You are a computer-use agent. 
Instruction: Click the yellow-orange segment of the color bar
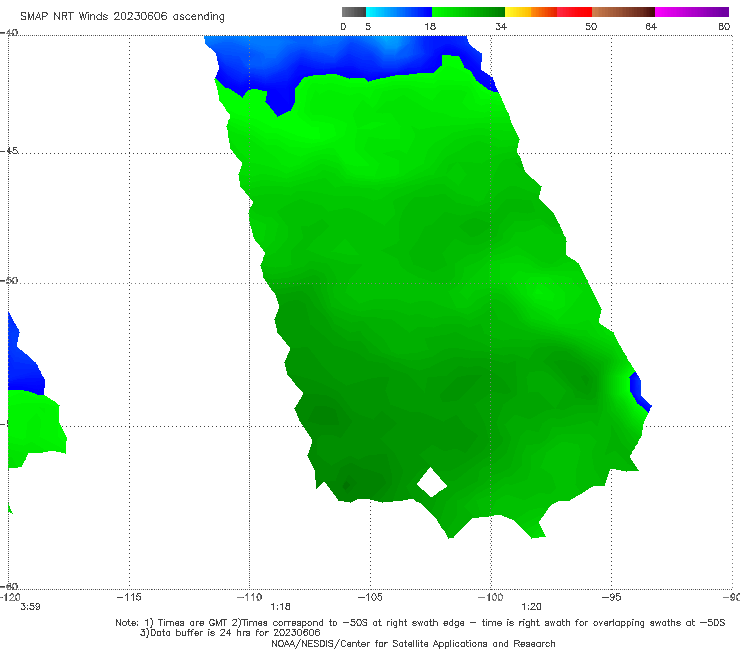pos(530,12)
